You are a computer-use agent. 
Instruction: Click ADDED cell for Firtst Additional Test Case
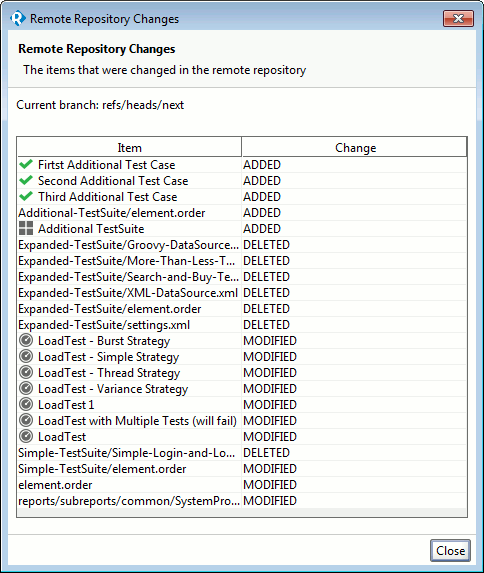(354, 165)
